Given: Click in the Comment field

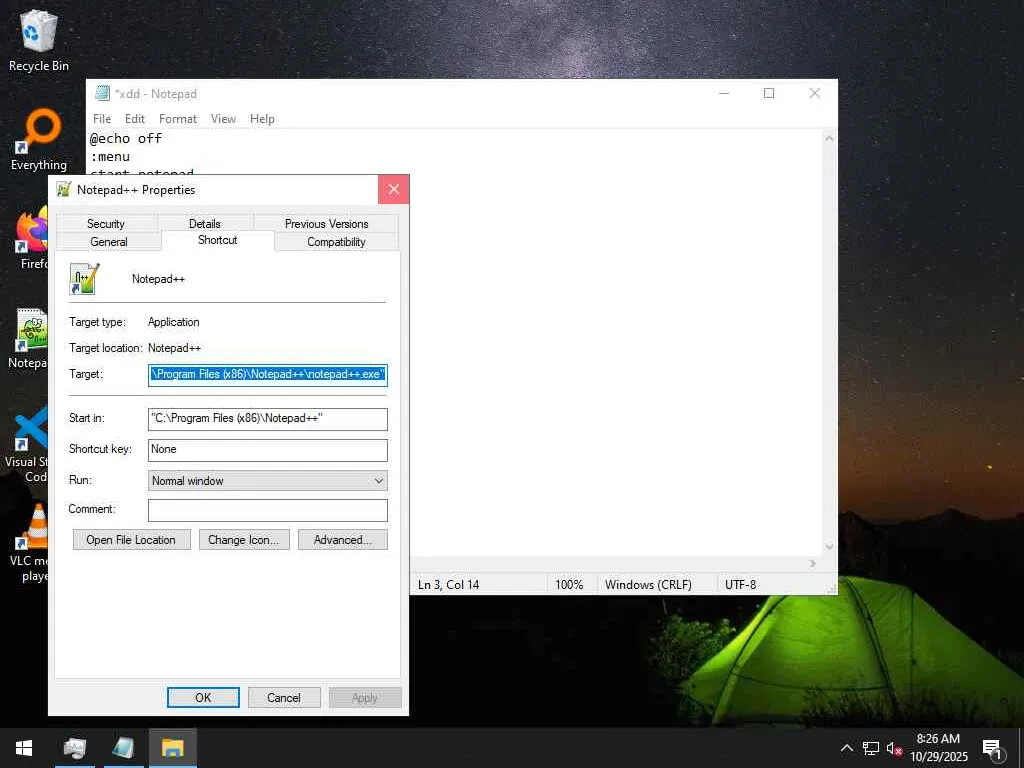Looking at the screenshot, I should point(268,510).
